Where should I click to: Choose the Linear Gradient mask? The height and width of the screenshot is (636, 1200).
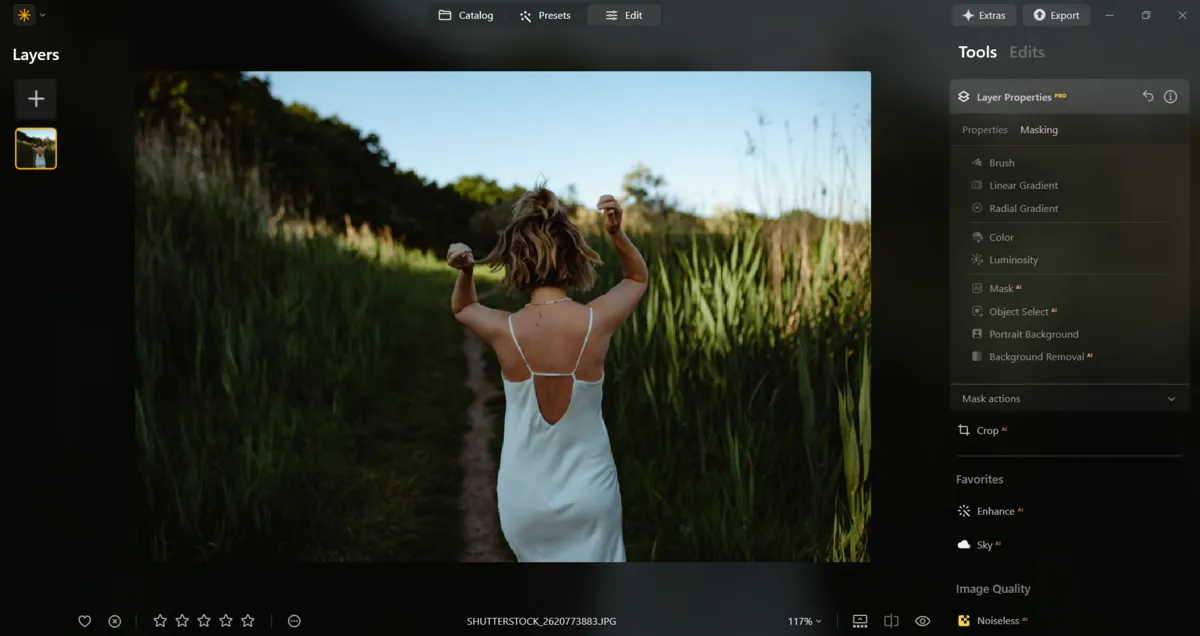click(x=1023, y=186)
